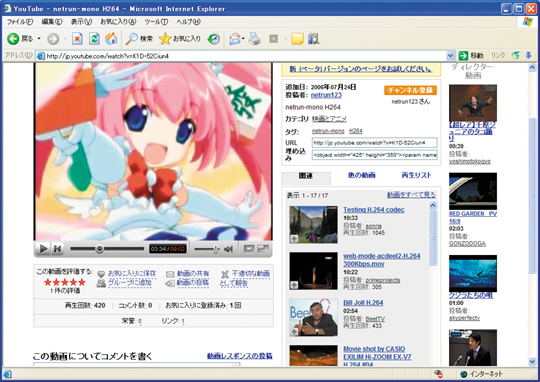The width and height of the screenshot is (540, 382).
Task: Refresh the page with the refresh icon
Action: [x=94, y=39]
